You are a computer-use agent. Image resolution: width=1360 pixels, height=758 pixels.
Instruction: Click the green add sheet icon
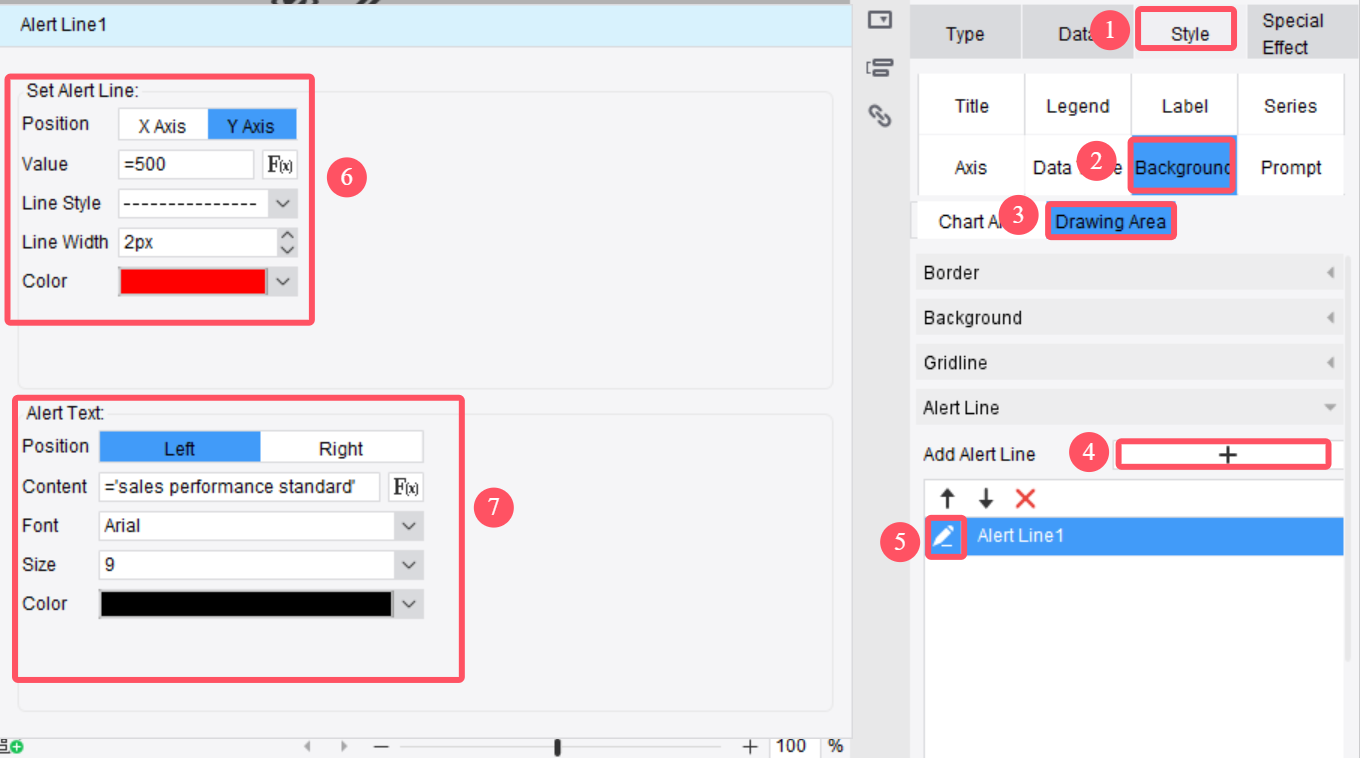pos(15,746)
